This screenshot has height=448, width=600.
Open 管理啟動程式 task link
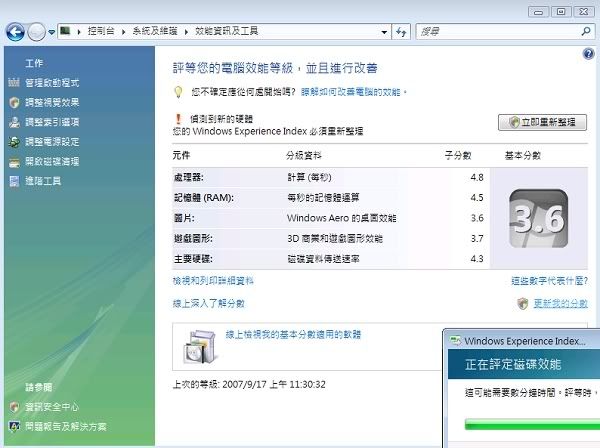tap(52, 83)
